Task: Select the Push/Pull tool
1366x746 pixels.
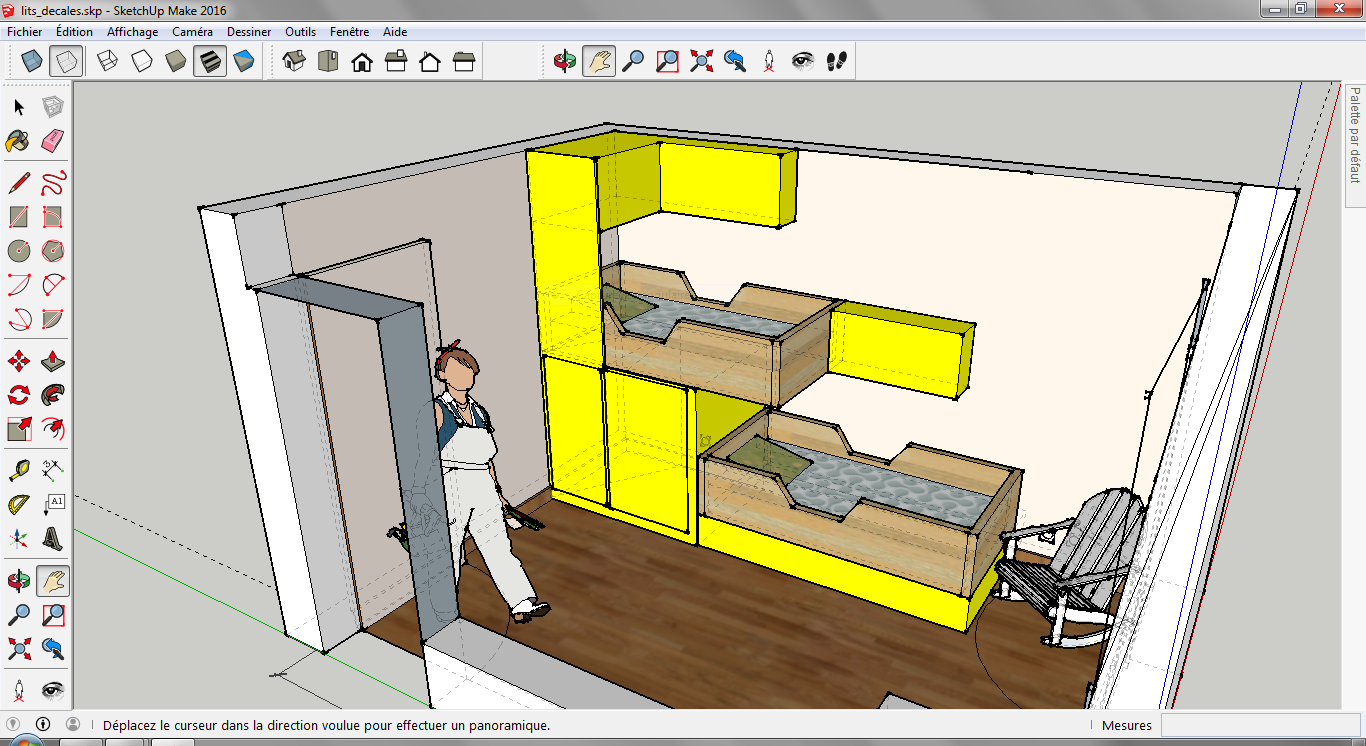Action: [53, 361]
